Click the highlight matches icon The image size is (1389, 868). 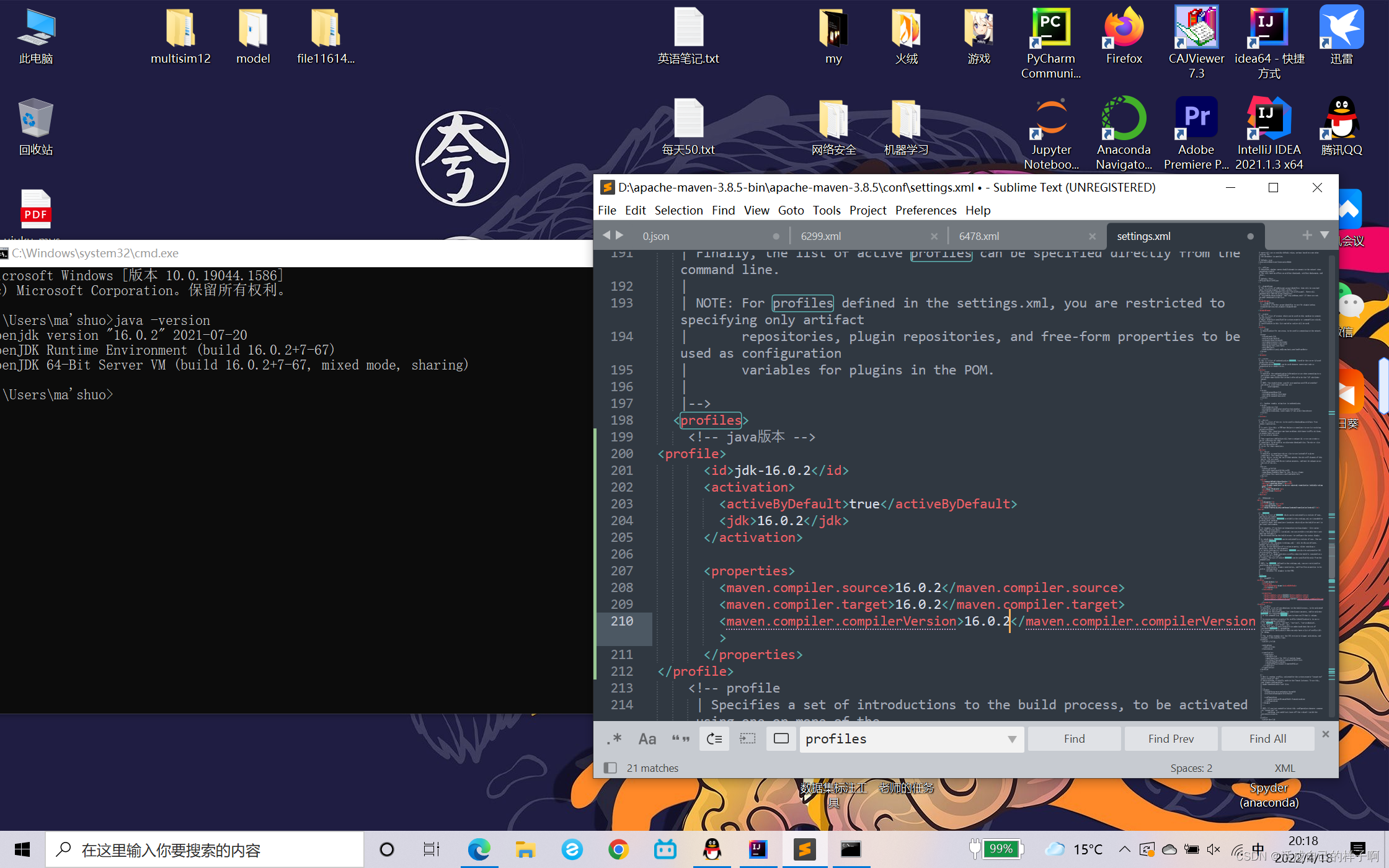[x=781, y=738]
